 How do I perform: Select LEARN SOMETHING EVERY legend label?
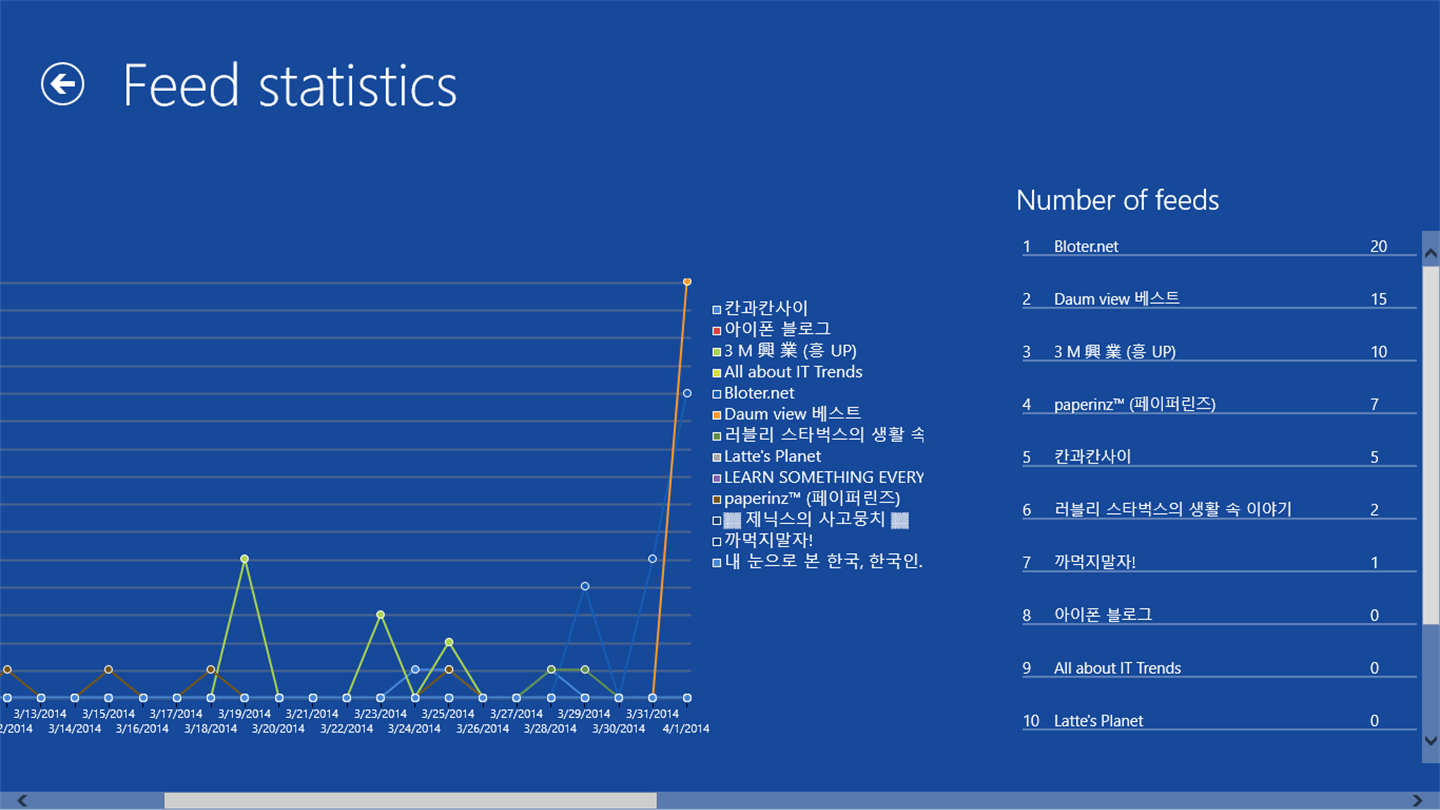[x=824, y=477]
